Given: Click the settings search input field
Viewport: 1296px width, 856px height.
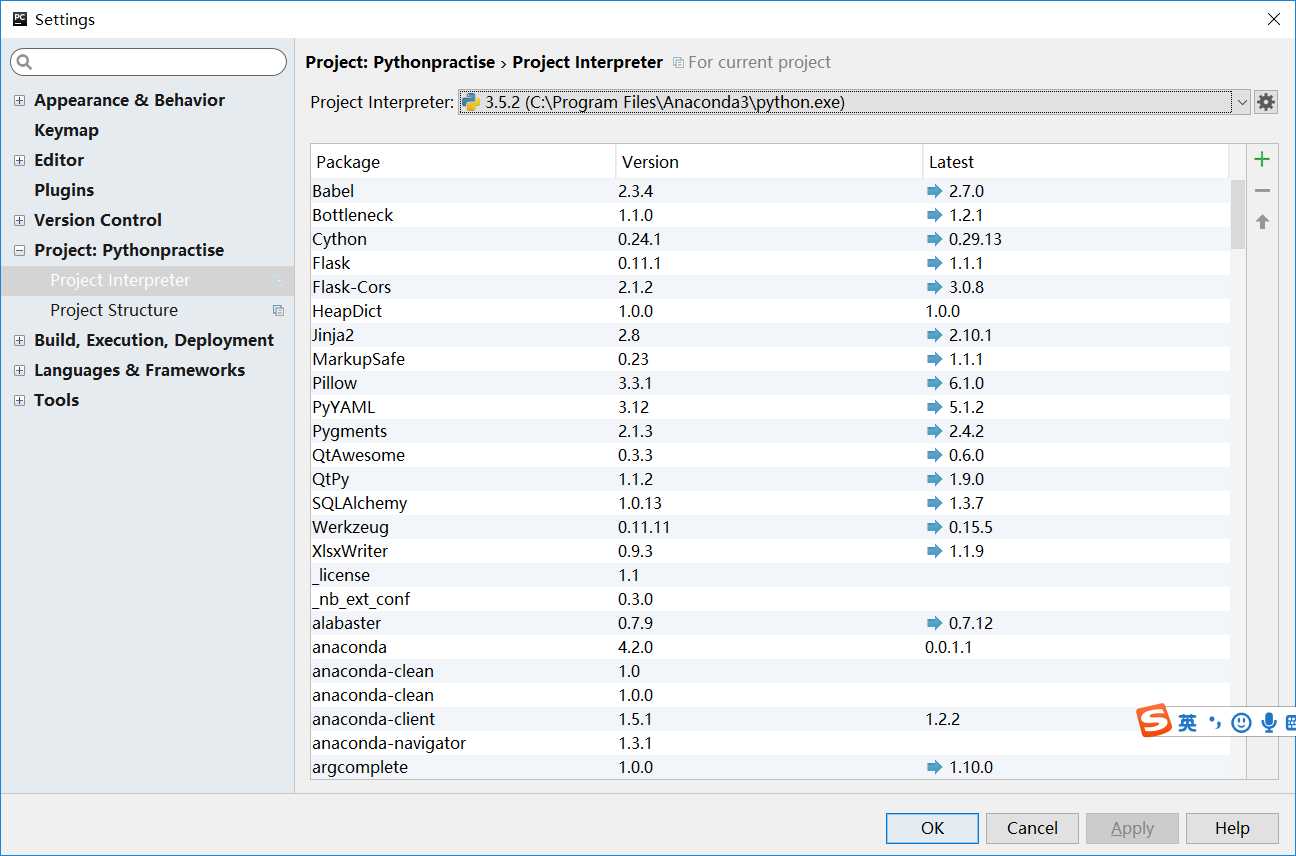Looking at the screenshot, I should [148, 62].
